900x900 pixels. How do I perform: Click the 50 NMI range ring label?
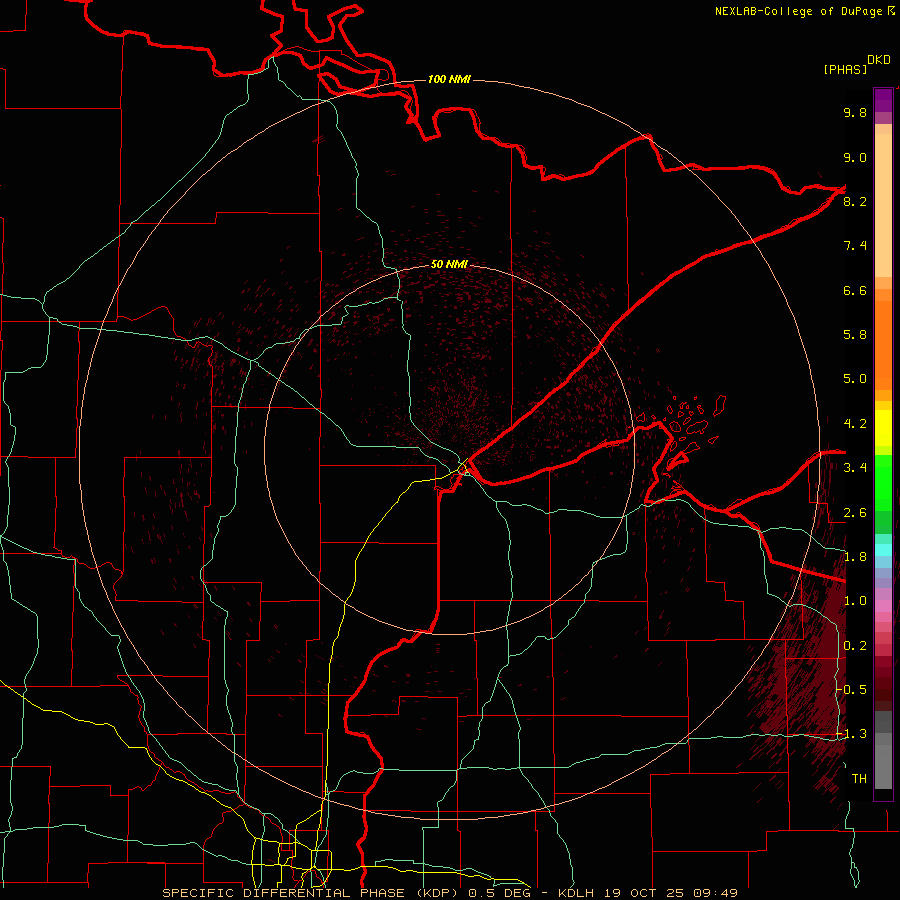[449, 264]
